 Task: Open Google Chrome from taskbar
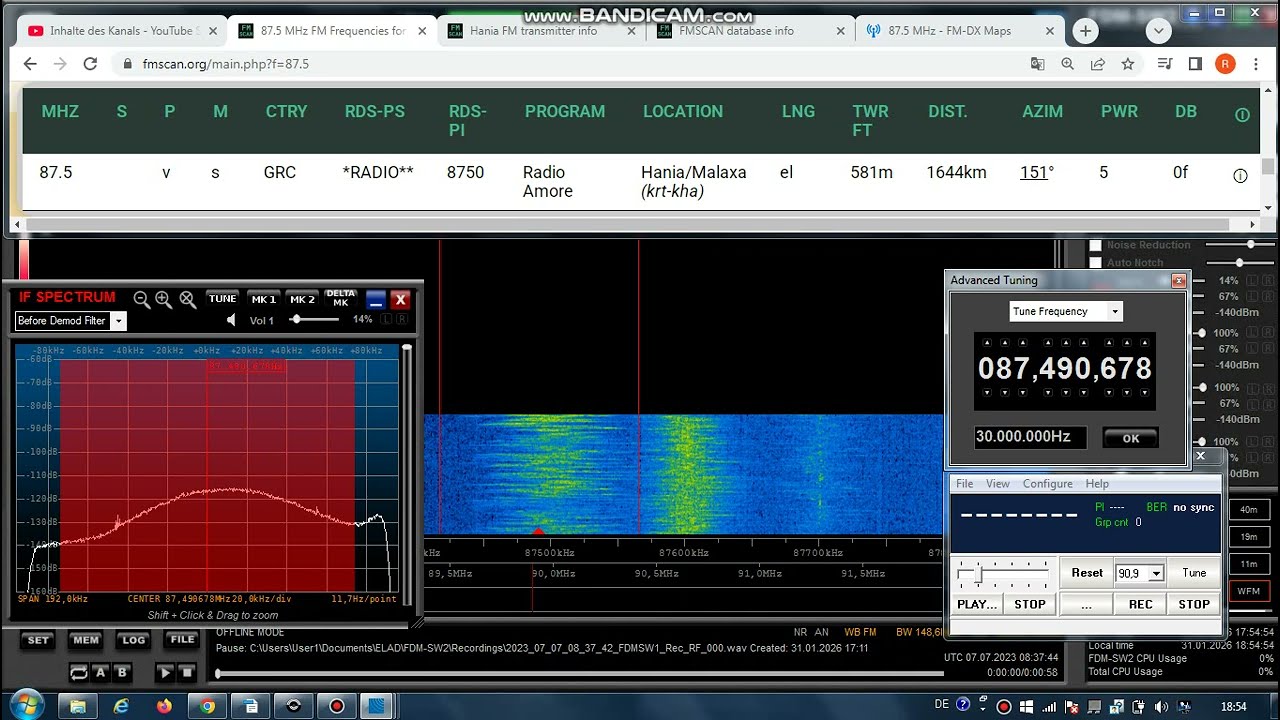pos(207,706)
